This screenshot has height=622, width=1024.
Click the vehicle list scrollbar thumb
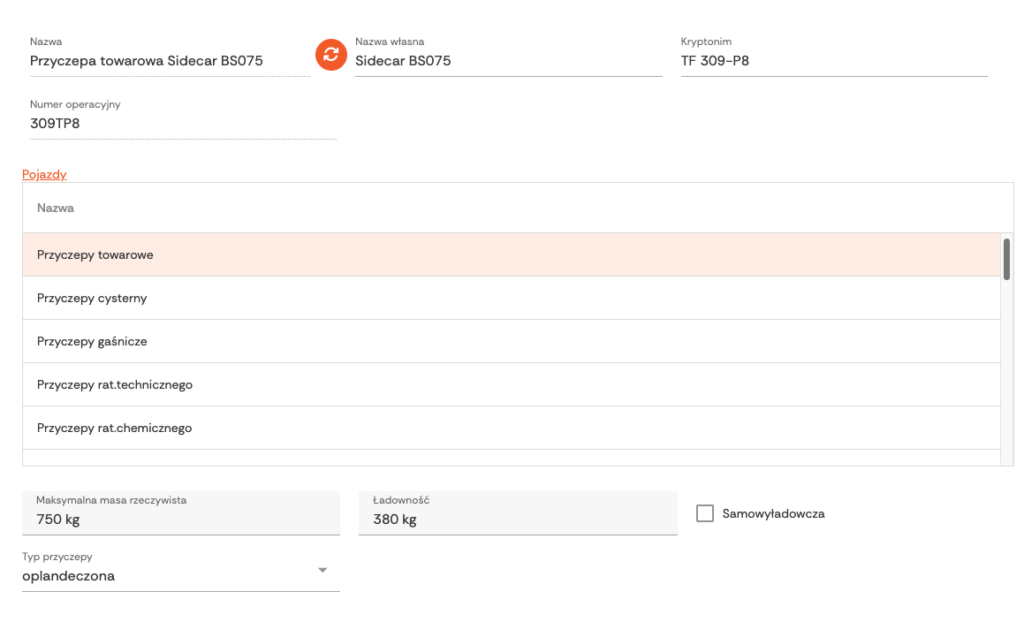1006,257
